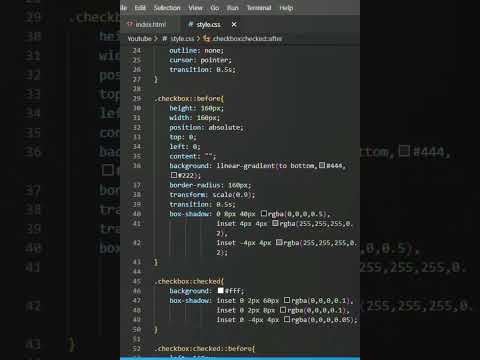Open the Edit menu

[140, 8]
